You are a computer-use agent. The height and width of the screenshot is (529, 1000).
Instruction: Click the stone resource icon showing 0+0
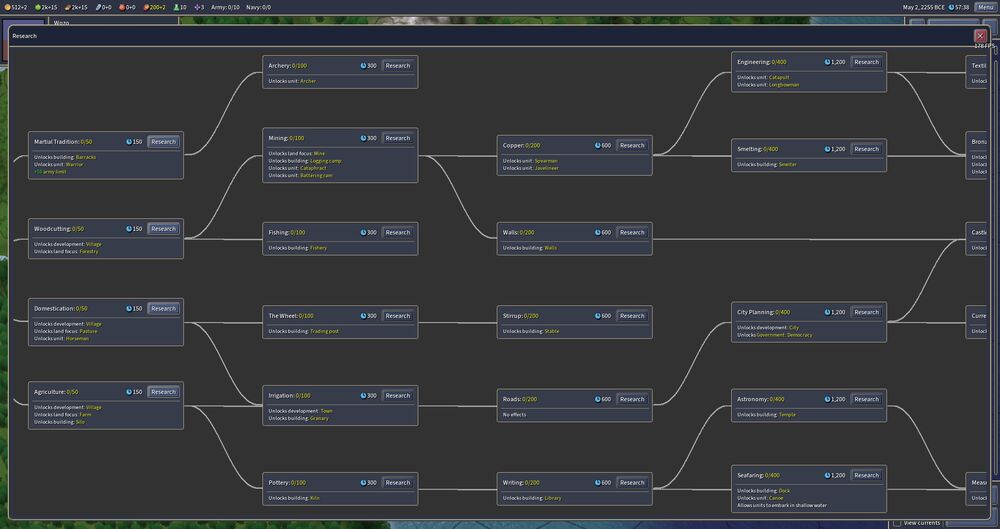[98, 7]
